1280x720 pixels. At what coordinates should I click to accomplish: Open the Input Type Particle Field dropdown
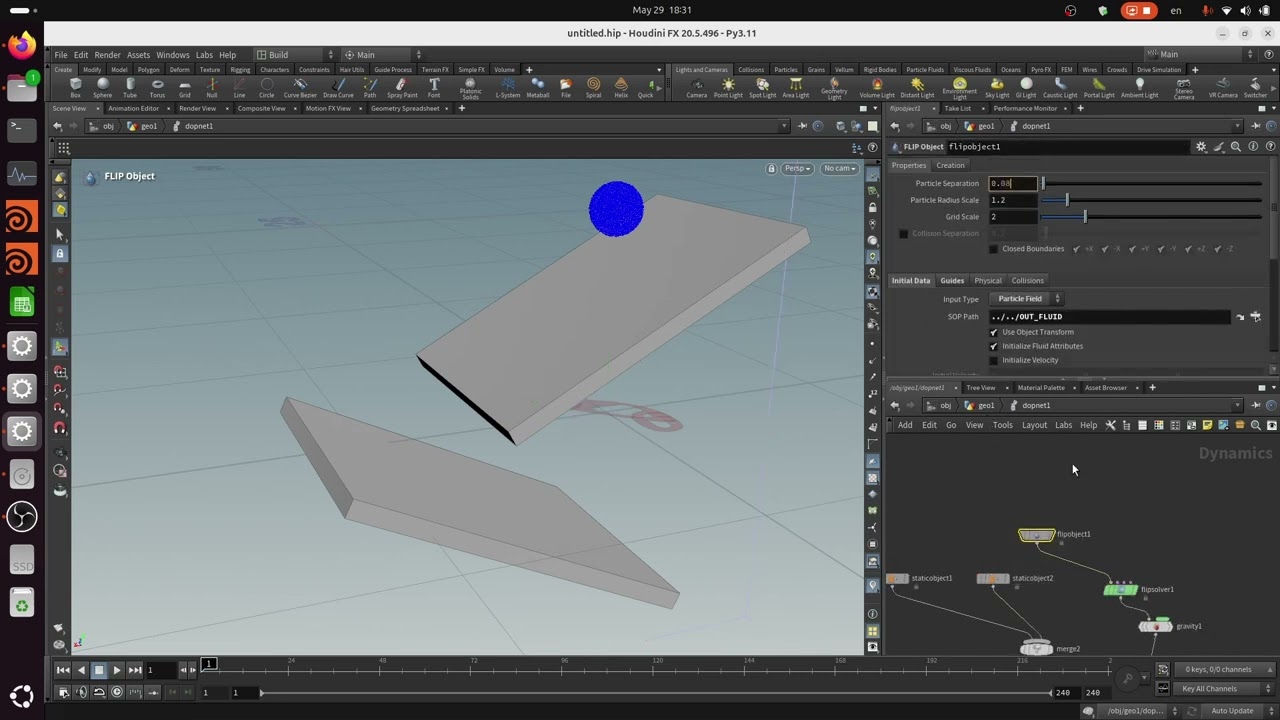tap(1026, 298)
